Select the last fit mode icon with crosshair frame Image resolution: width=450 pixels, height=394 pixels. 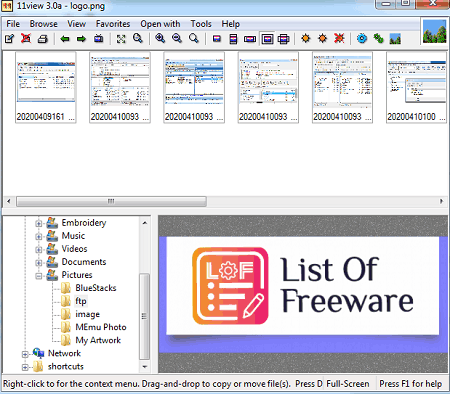(283, 39)
